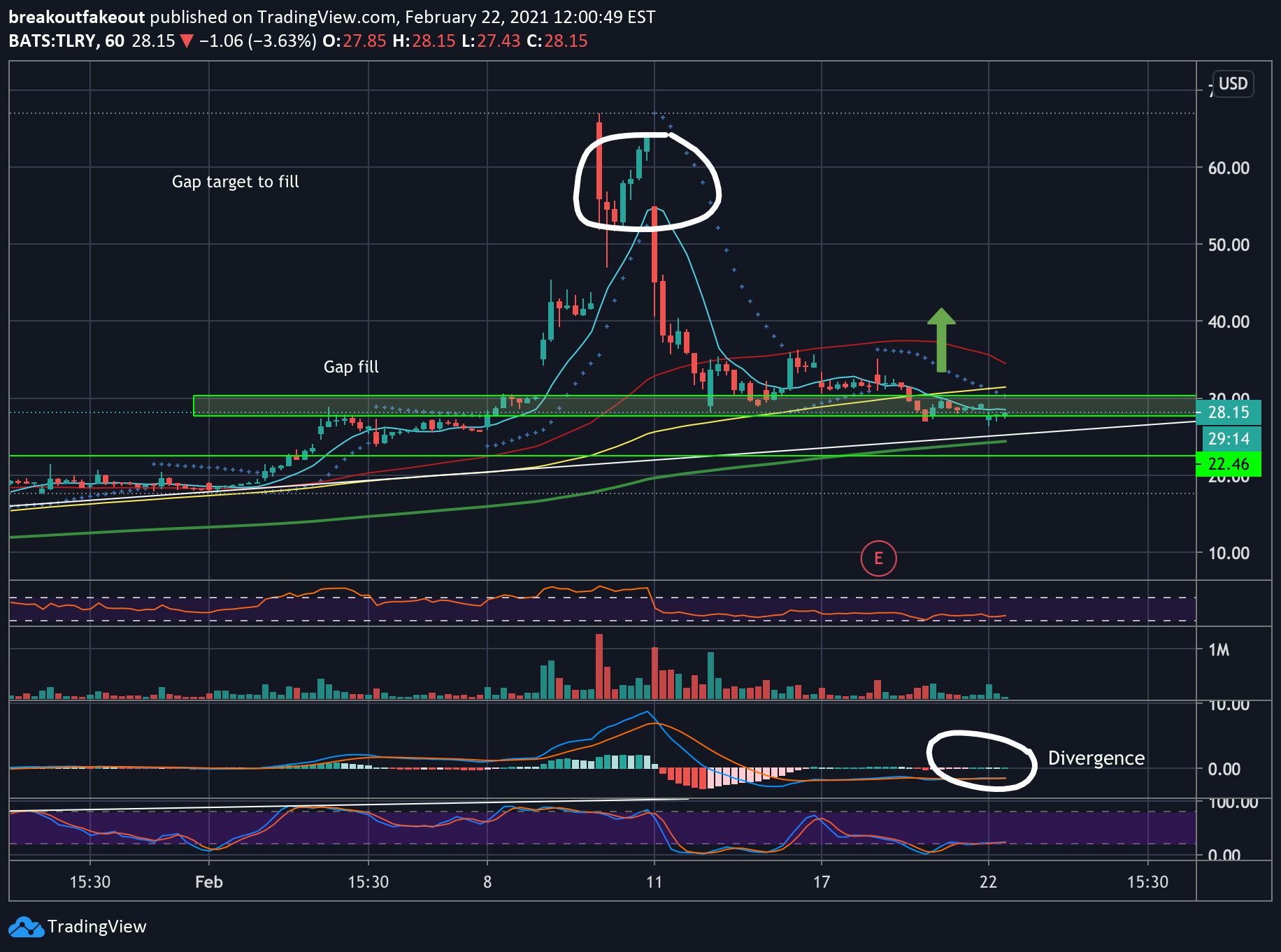Click the tallest red volume bar
1281x952 pixels.
click(599, 666)
